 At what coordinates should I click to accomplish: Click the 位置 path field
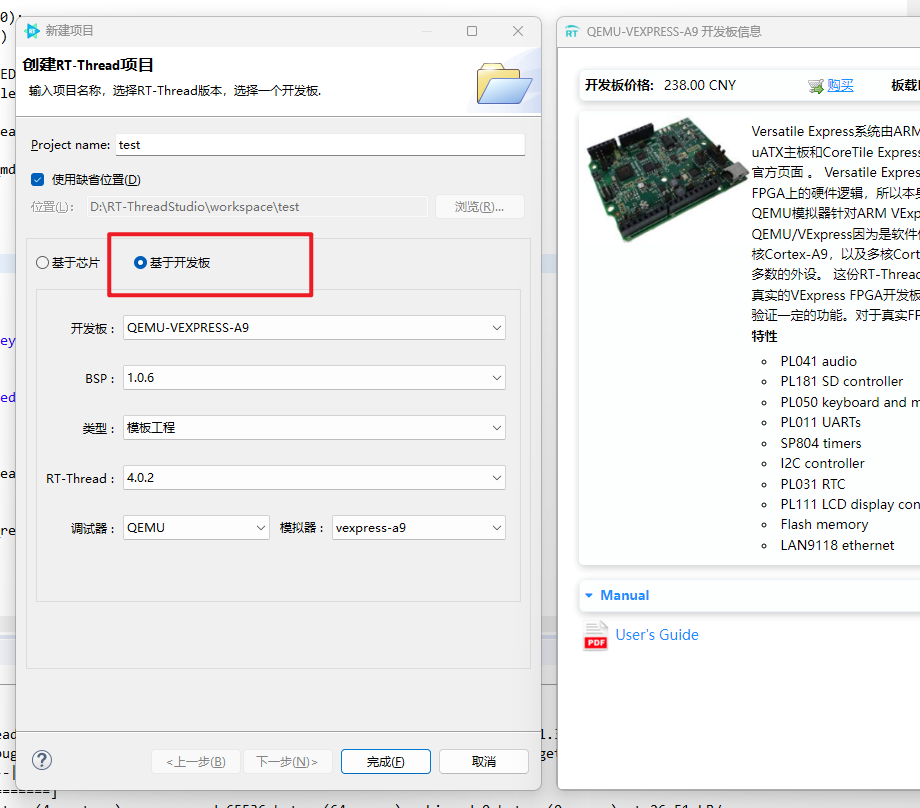[258, 207]
